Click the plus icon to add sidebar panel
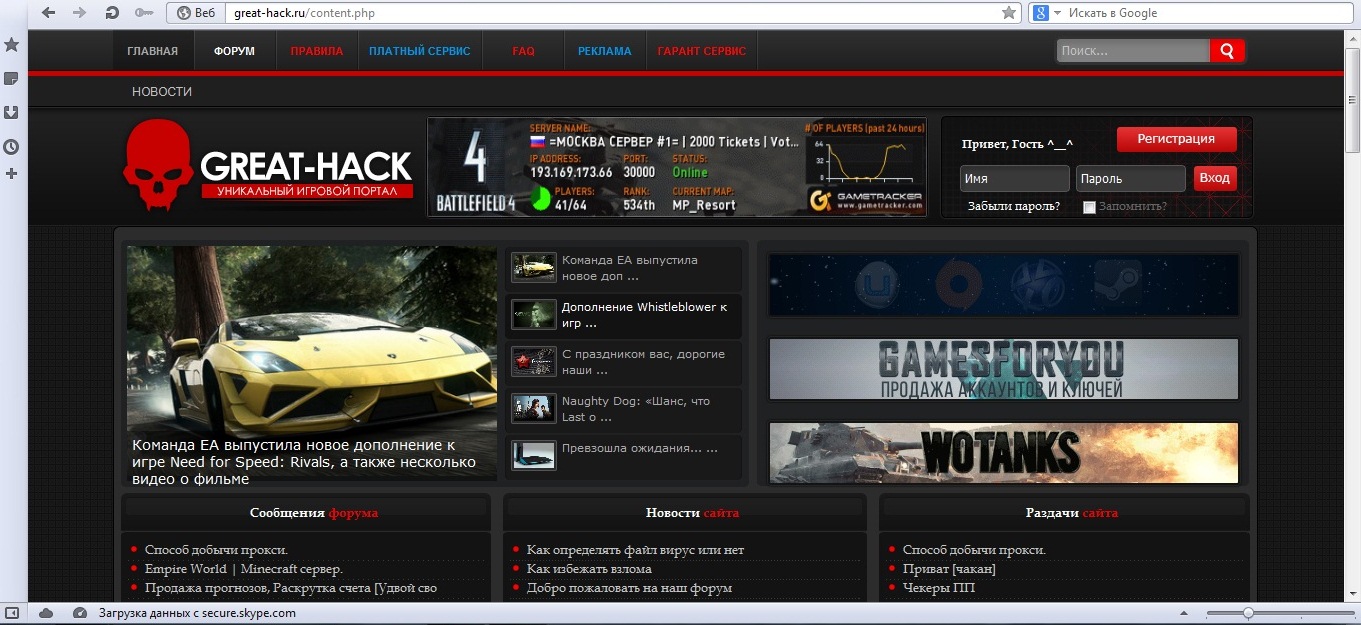The height and width of the screenshot is (625, 1361). click(12, 174)
